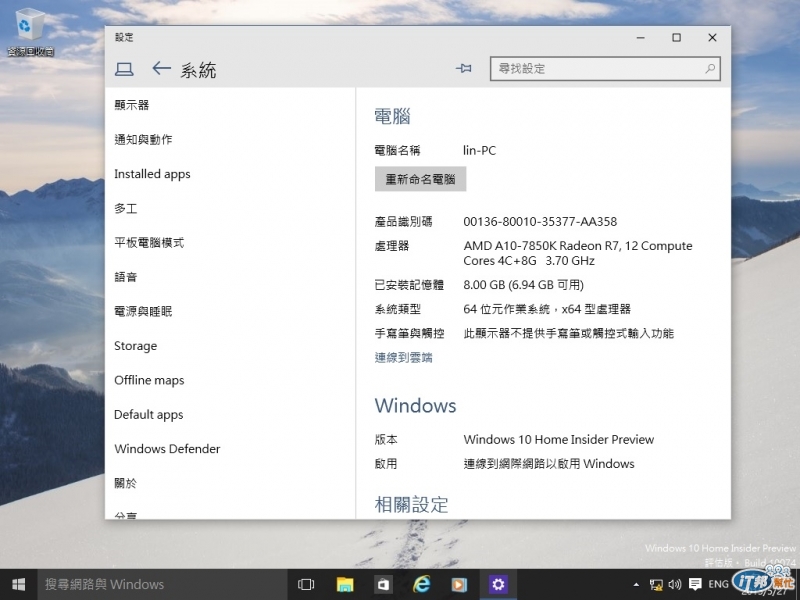Select 顯示器 in the sidebar
800x600 pixels.
tap(132, 105)
